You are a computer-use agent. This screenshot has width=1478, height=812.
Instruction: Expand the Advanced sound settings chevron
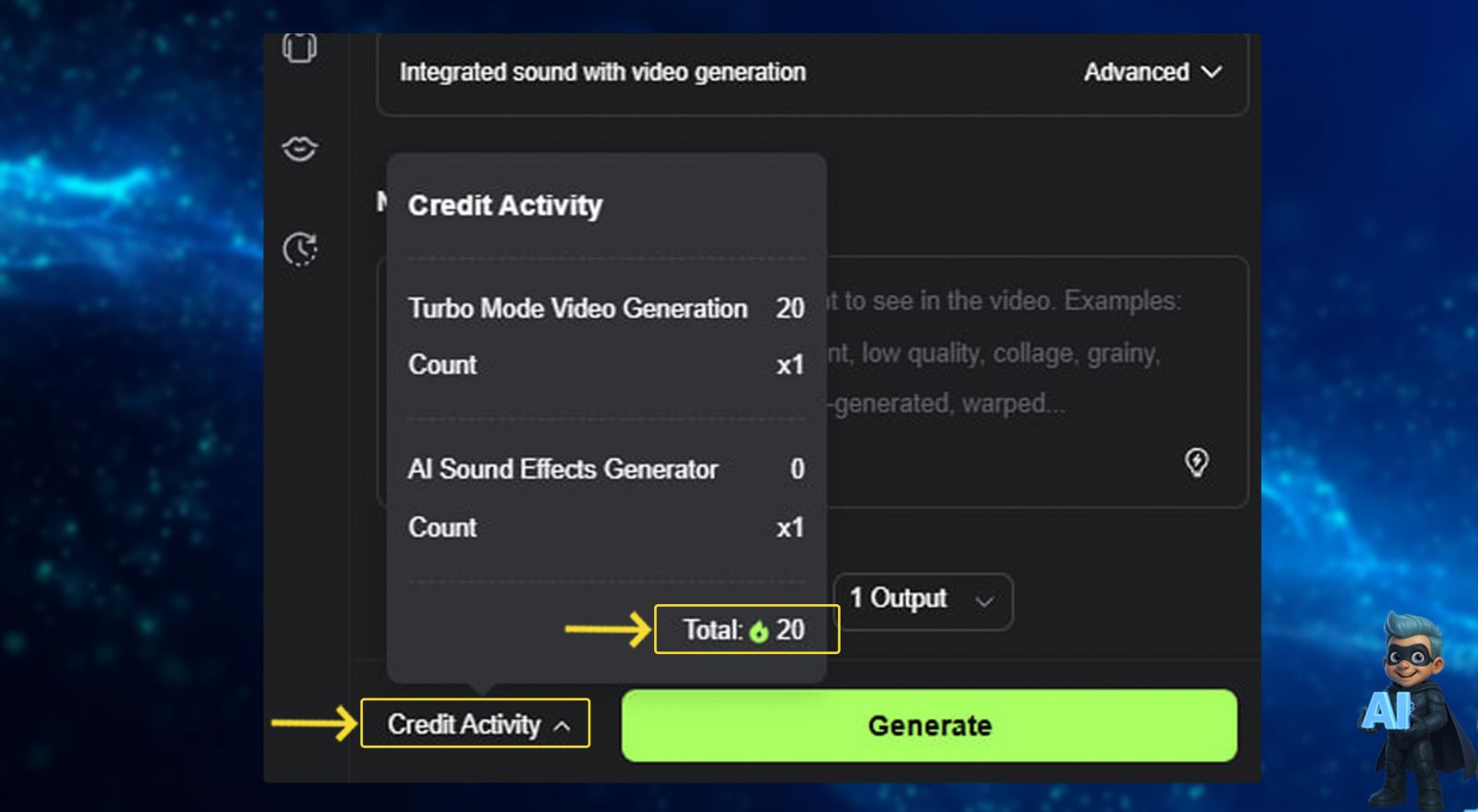pyautogui.click(x=1211, y=72)
